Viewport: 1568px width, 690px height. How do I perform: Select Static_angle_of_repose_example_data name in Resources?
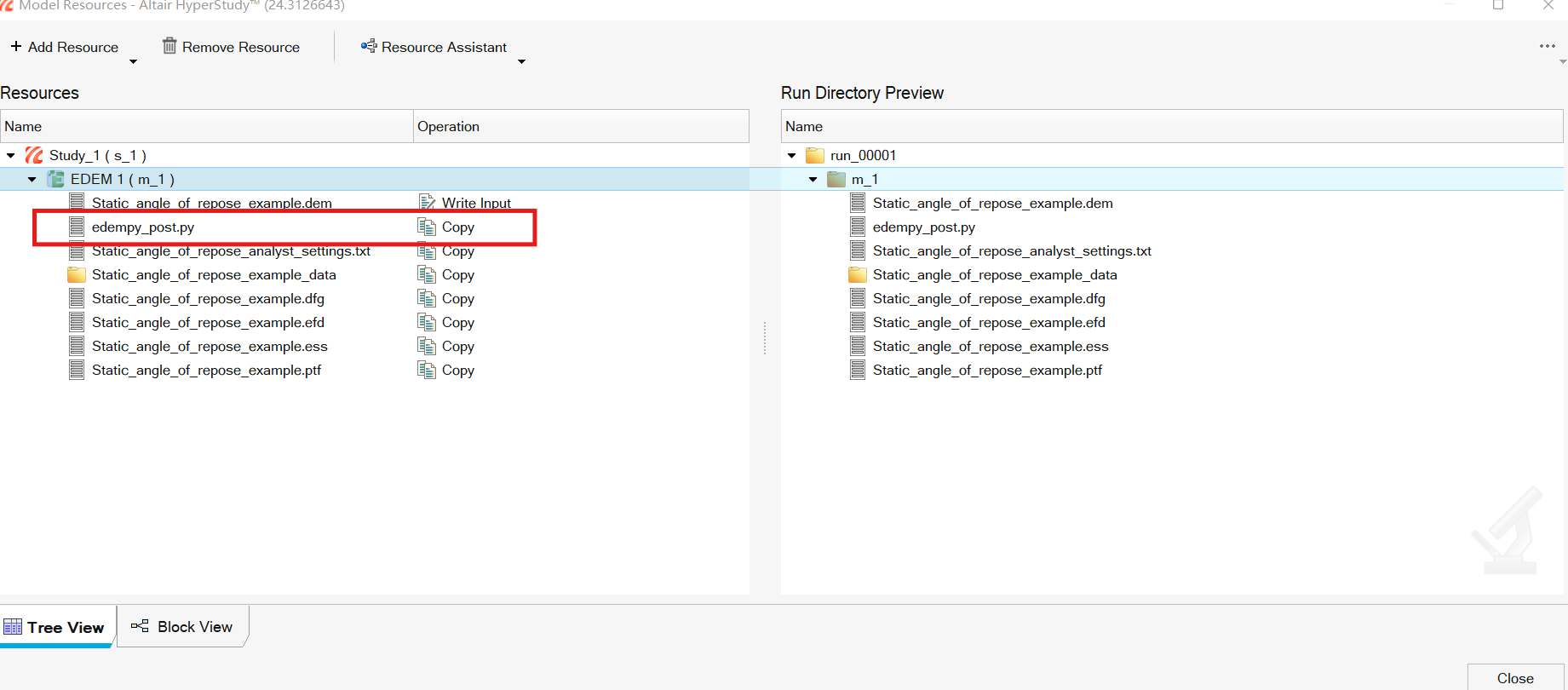(214, 274)
